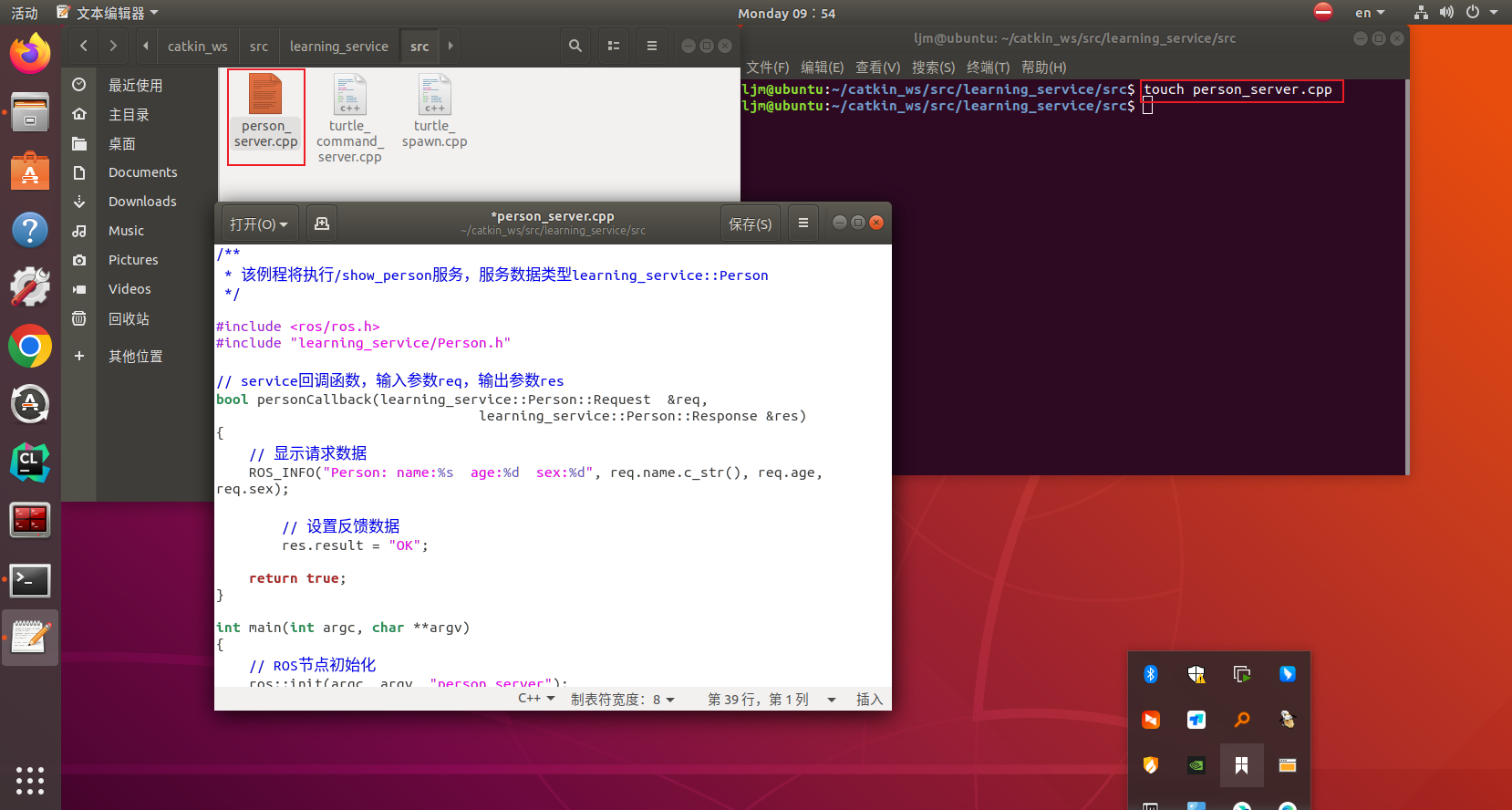
Task: Open terminal 文件(F) menu
Action: (768, 67)
